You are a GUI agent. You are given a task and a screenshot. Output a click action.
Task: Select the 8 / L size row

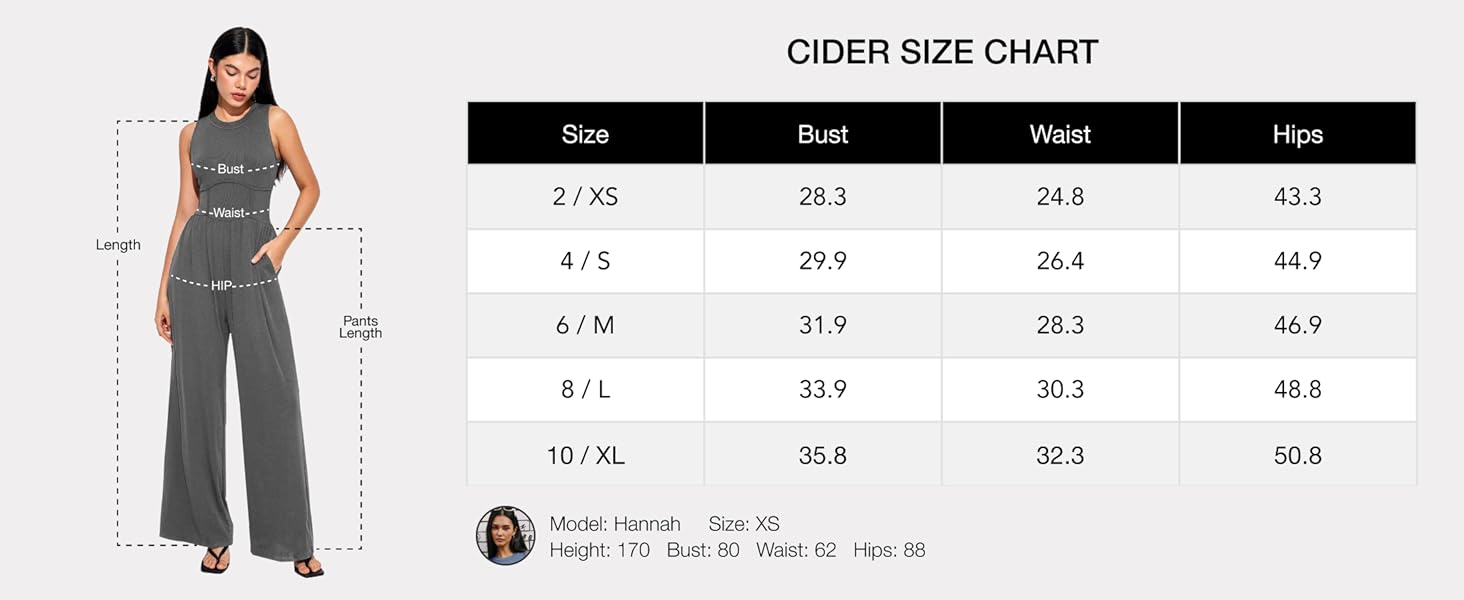(942, 389)
